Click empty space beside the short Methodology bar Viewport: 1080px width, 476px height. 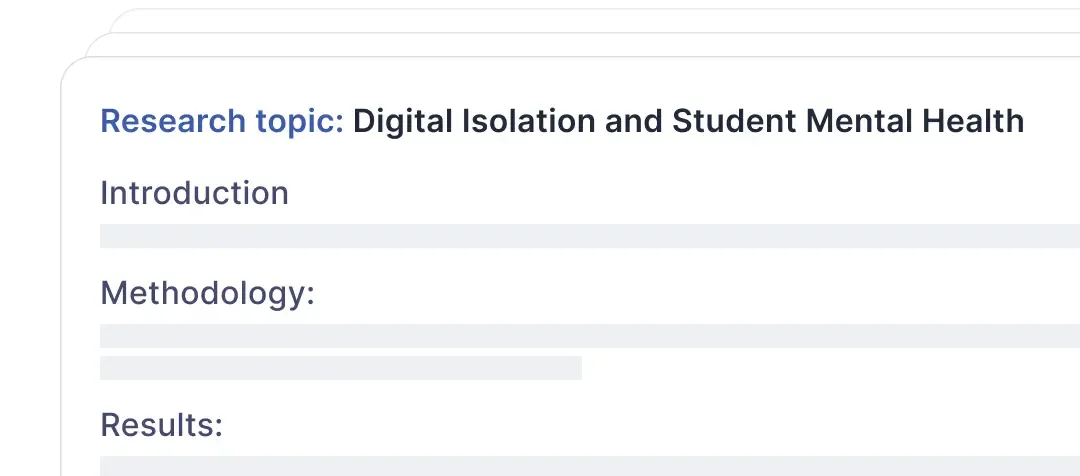827,368
